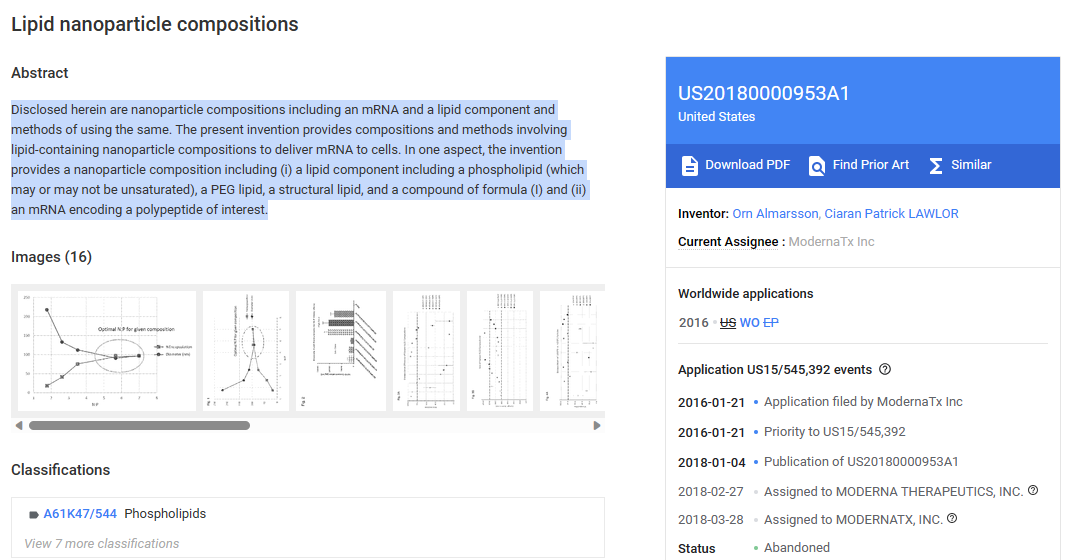The image size is (1067, 560).
Task: Open third thumbnail with bar chart
Action: pos(341,351)
